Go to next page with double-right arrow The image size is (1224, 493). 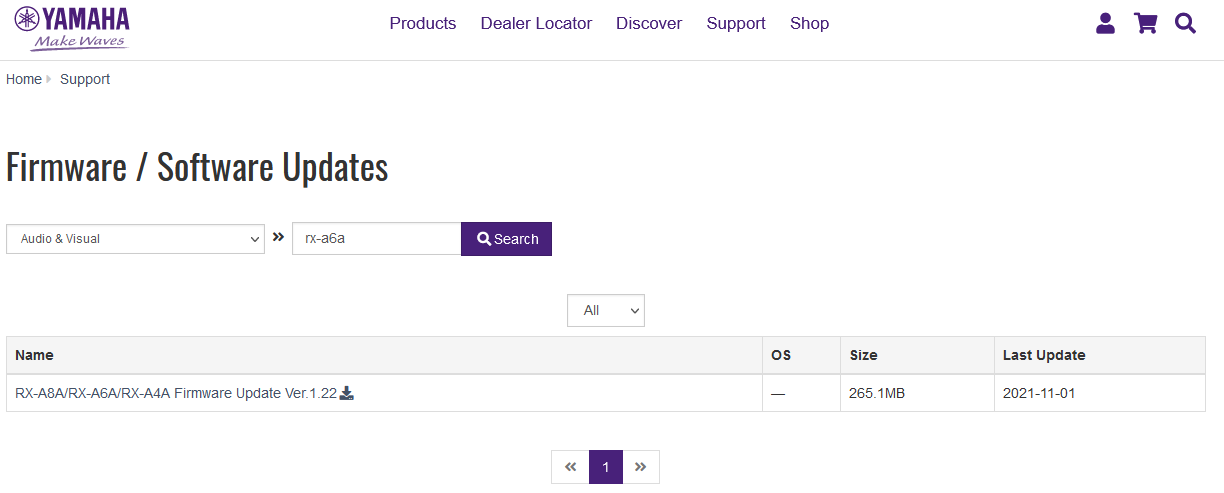pos(641,467)
